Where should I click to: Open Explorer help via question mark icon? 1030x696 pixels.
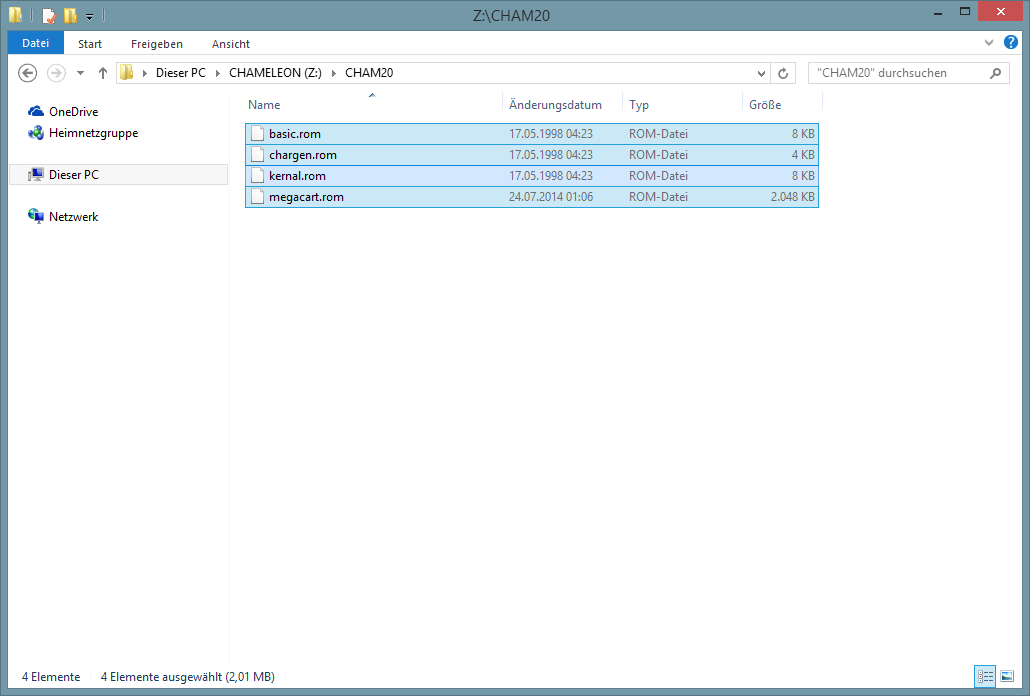[1010, 43]
